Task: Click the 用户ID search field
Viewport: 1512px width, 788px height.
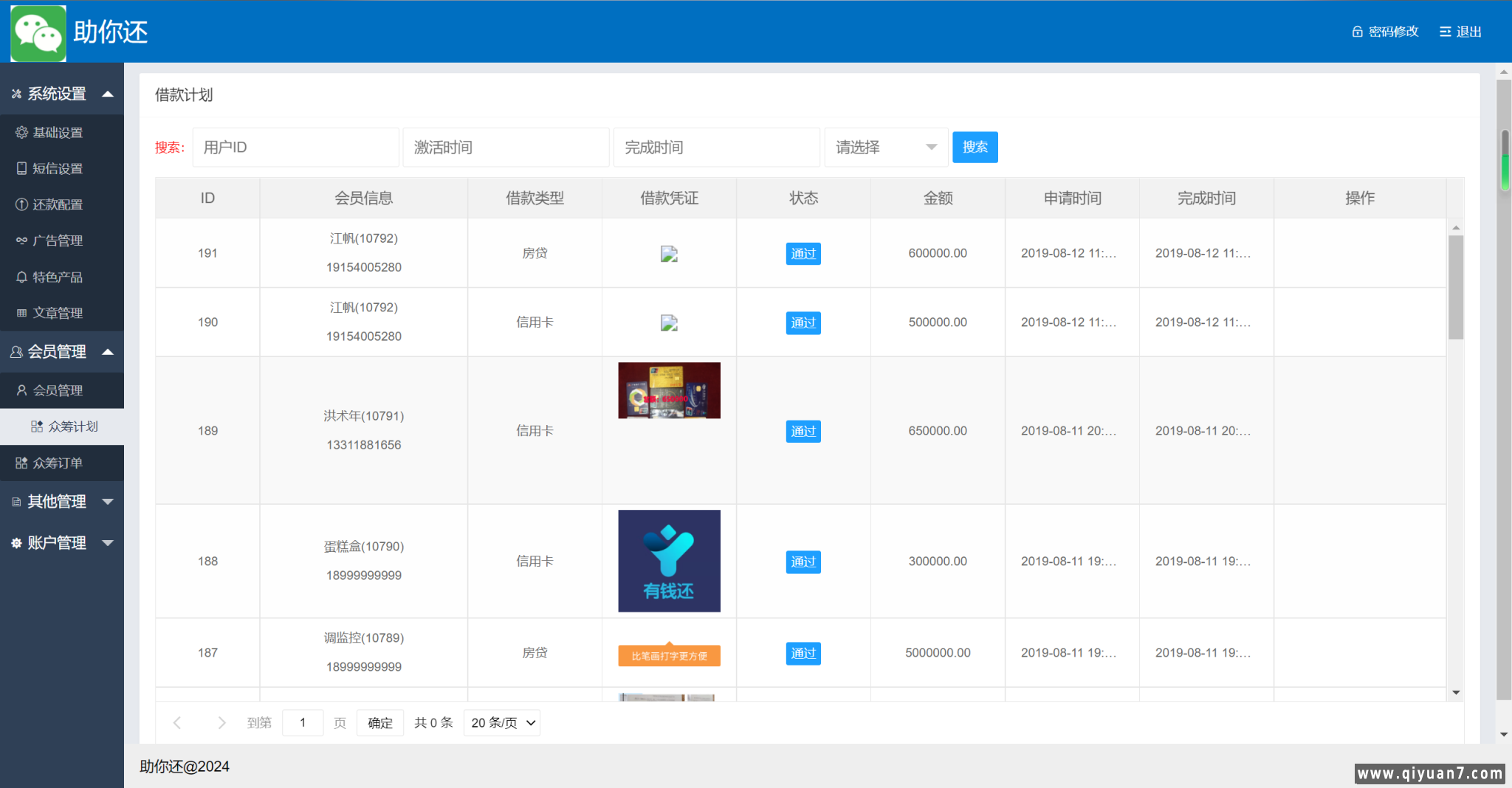Action: pyautogui.click(x=295, y=148)
